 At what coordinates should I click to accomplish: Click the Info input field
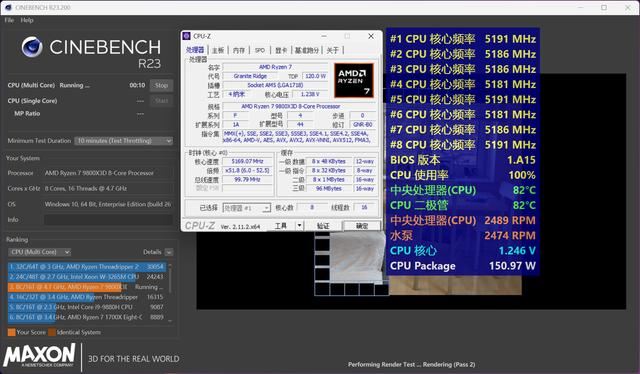[109, 220]
